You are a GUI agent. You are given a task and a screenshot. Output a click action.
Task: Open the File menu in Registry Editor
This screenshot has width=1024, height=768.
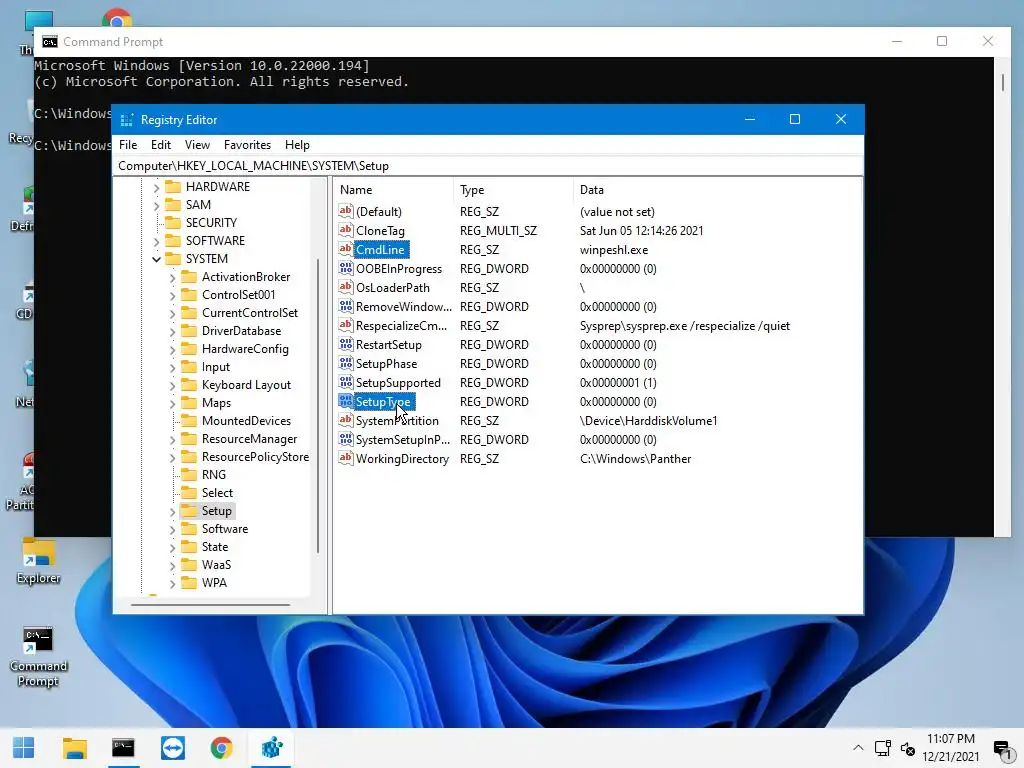tap(128, 145)
